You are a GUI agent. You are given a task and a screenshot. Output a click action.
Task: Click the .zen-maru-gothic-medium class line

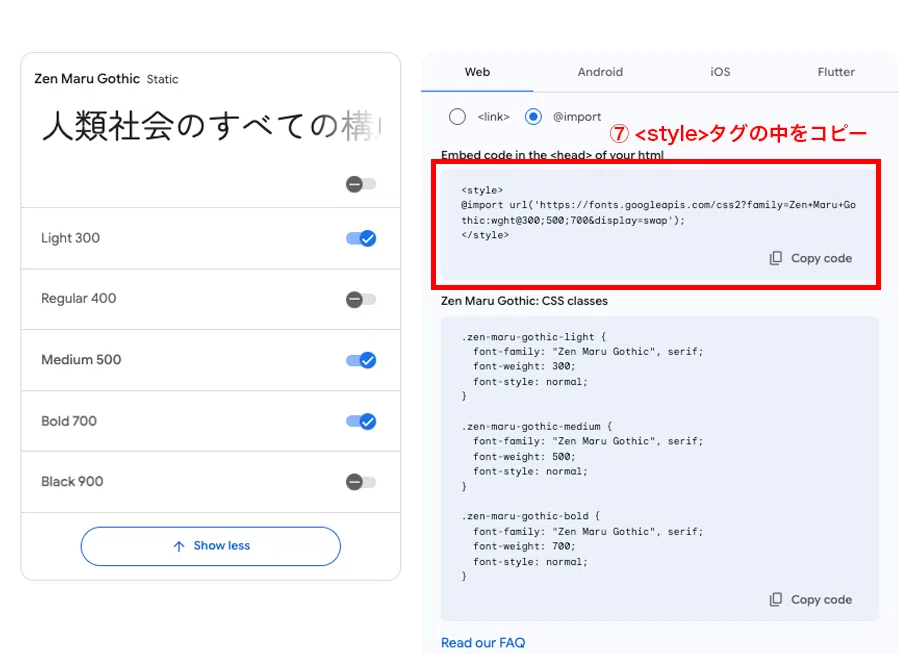tap(536, 427)
